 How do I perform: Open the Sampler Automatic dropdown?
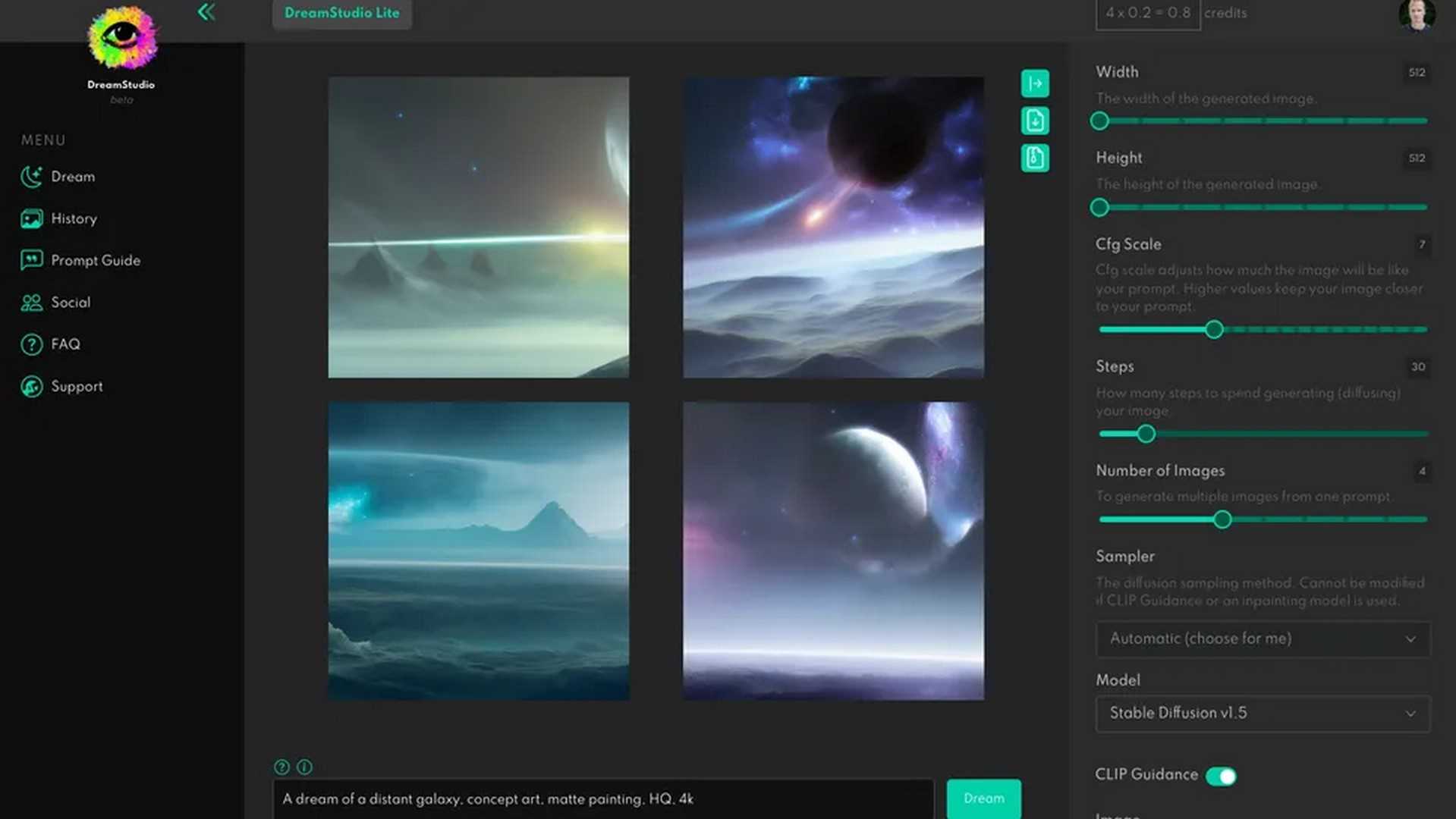(x=1263, y=639)
